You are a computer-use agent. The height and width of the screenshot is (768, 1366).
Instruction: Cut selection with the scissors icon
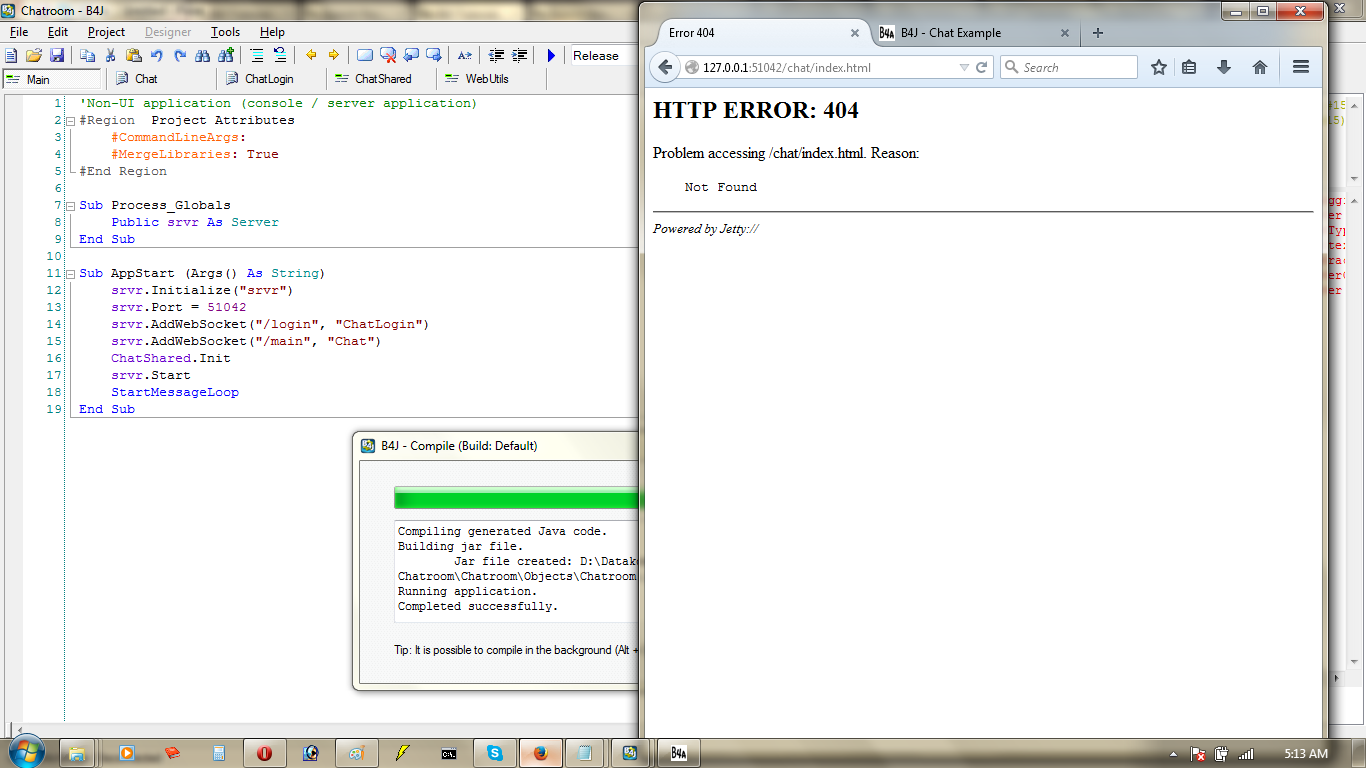(111, 56)
